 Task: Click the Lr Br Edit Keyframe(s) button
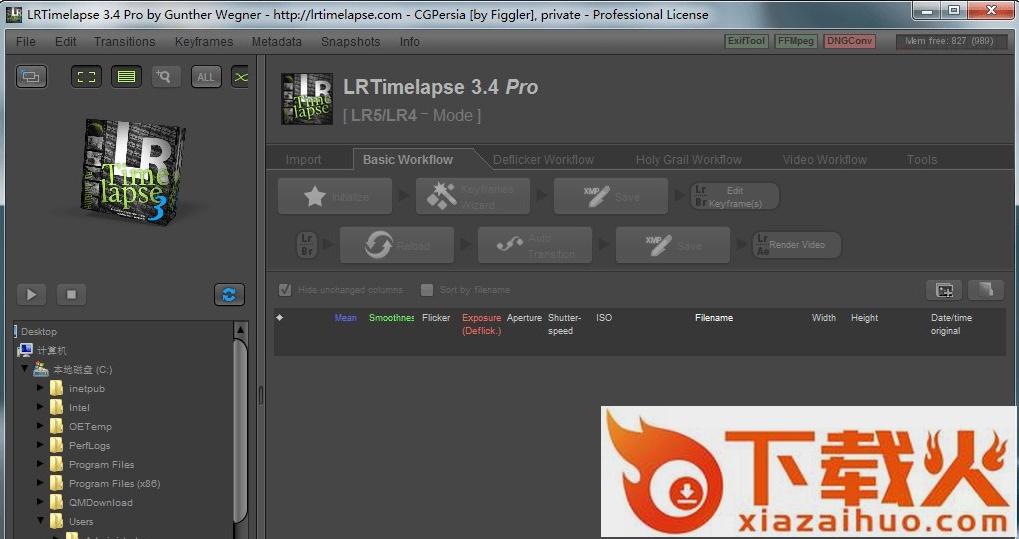click(734, 196)
